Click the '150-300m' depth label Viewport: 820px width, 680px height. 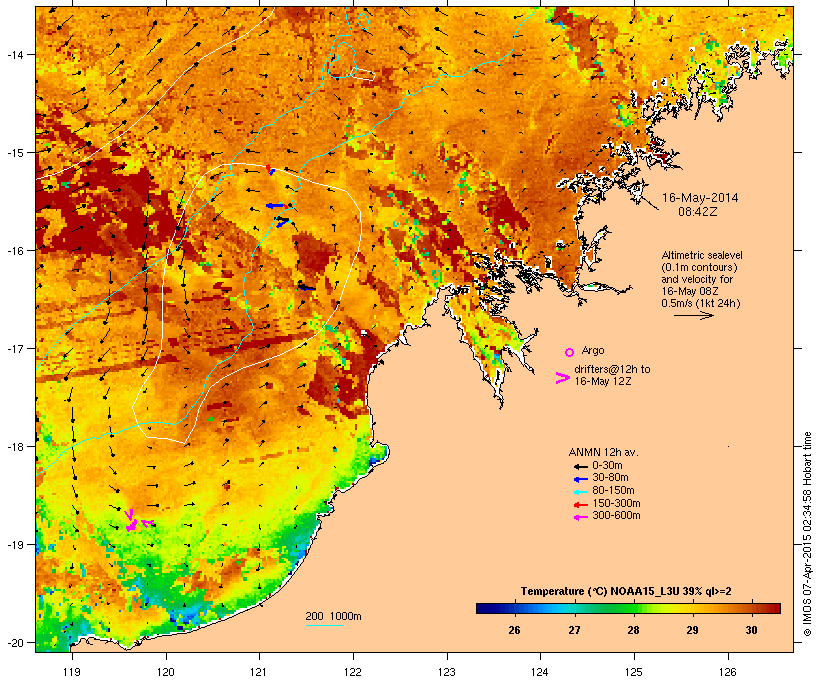[x=616, y=503]
